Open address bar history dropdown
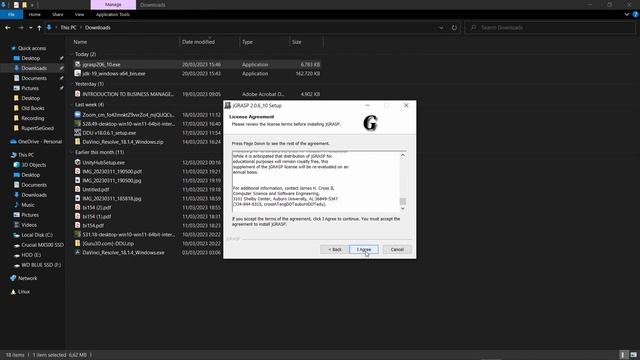 click(441, 28)
